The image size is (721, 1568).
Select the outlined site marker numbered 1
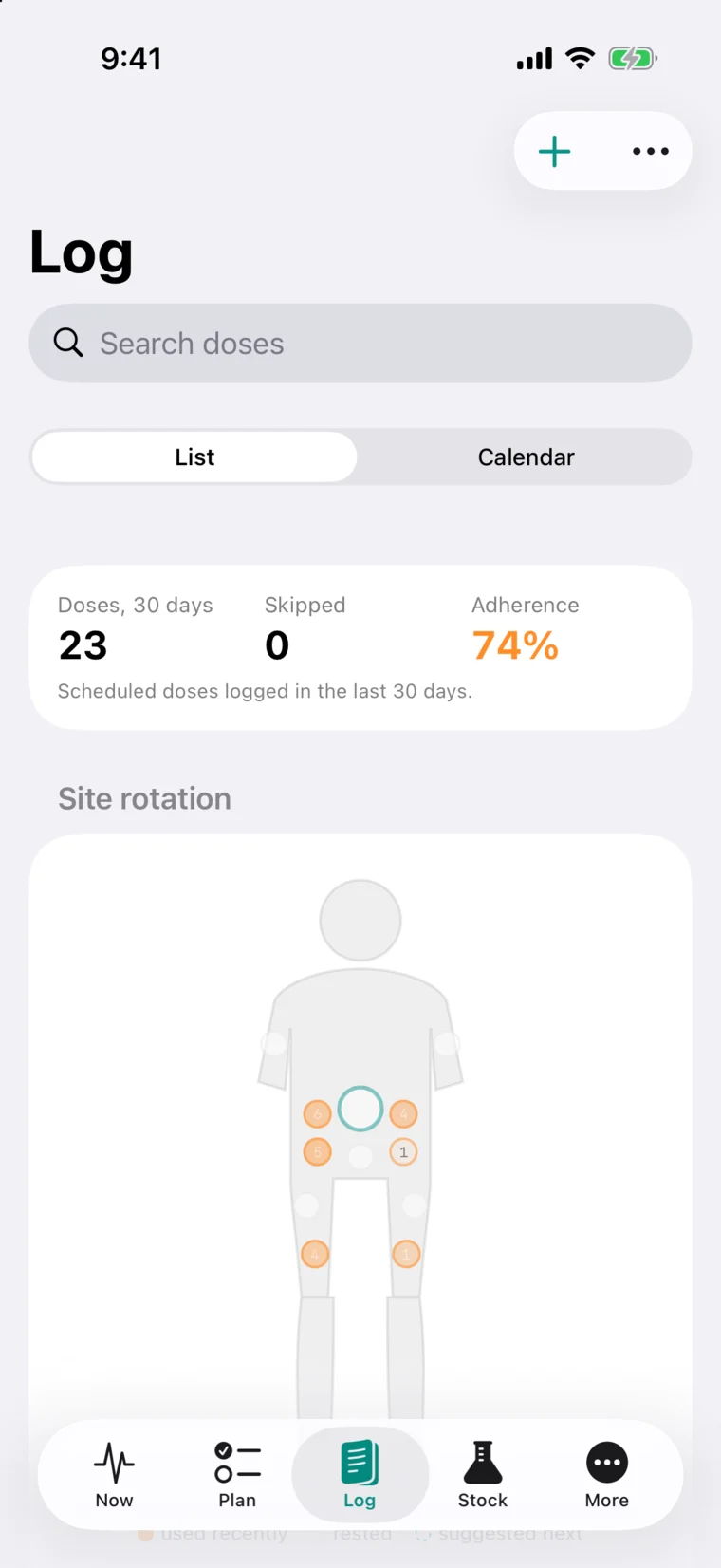click(x=403, y=1152)
